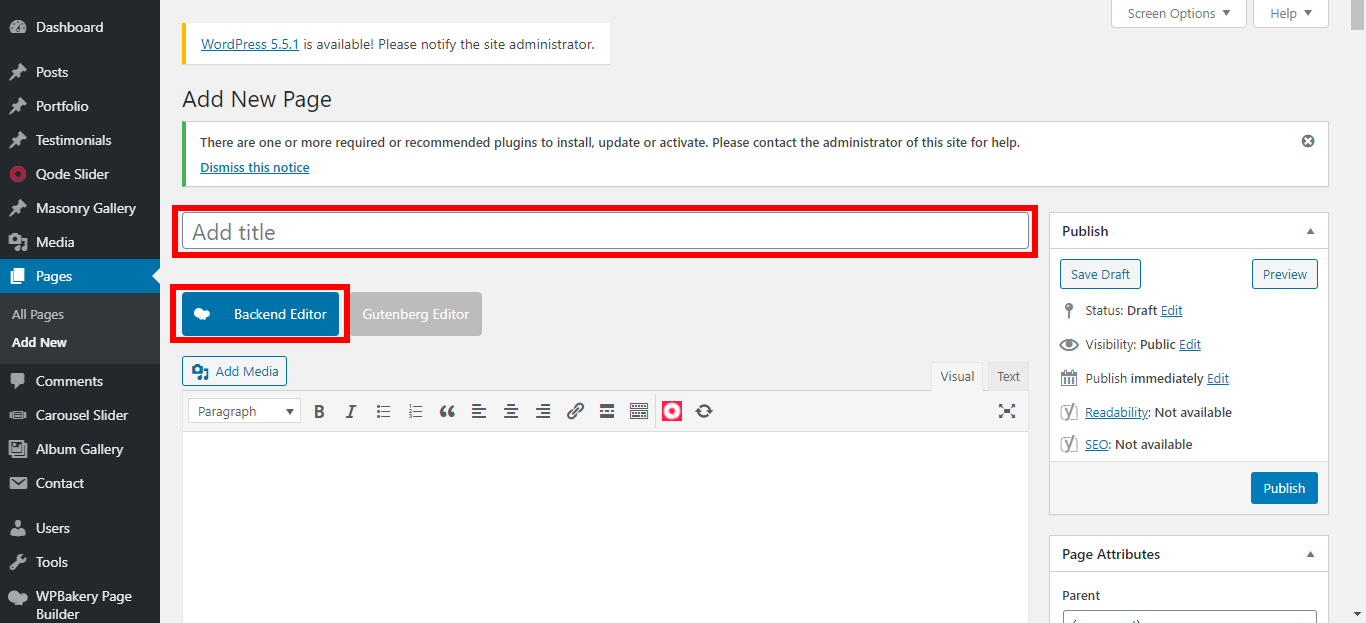
Task: Align text center in editor
Action: (511, 411)
